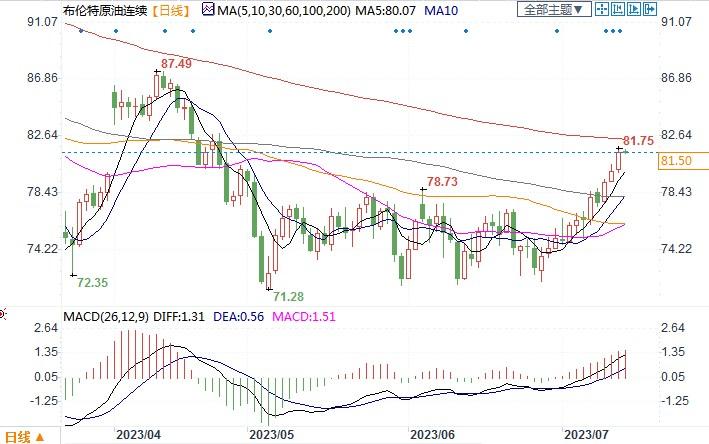This screenshot has height=444, width=709.
Task: Click the chart icon beside the MA indicator label
Action: click(208, 9)
